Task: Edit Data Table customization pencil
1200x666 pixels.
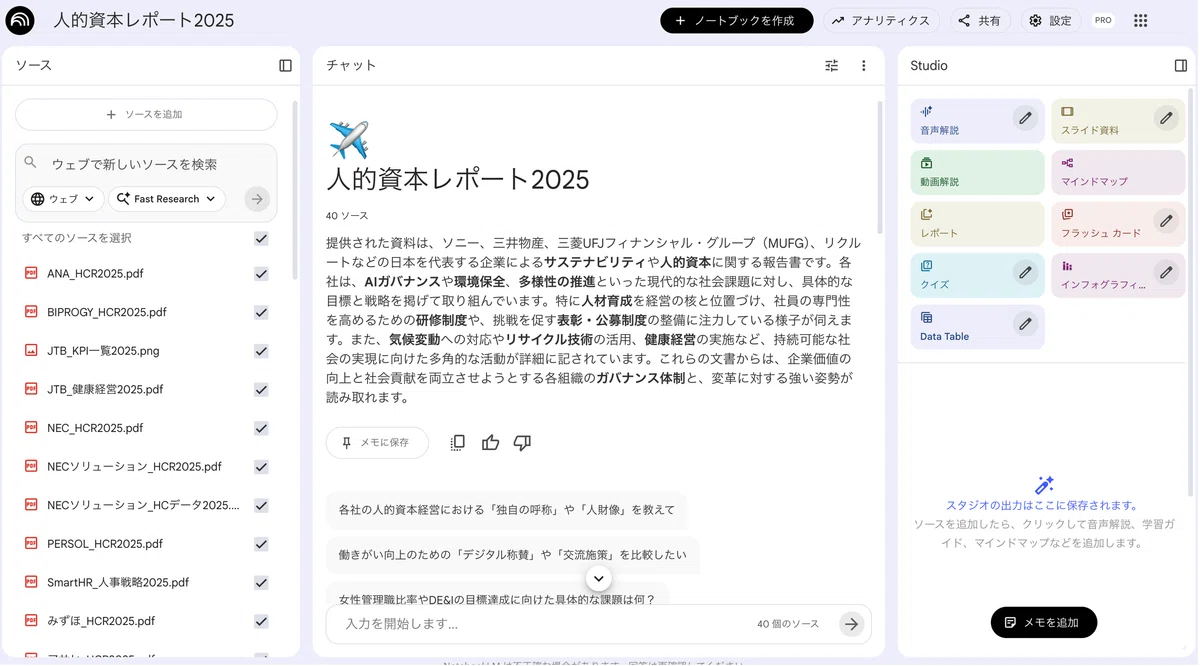Action: (1025, 324)
